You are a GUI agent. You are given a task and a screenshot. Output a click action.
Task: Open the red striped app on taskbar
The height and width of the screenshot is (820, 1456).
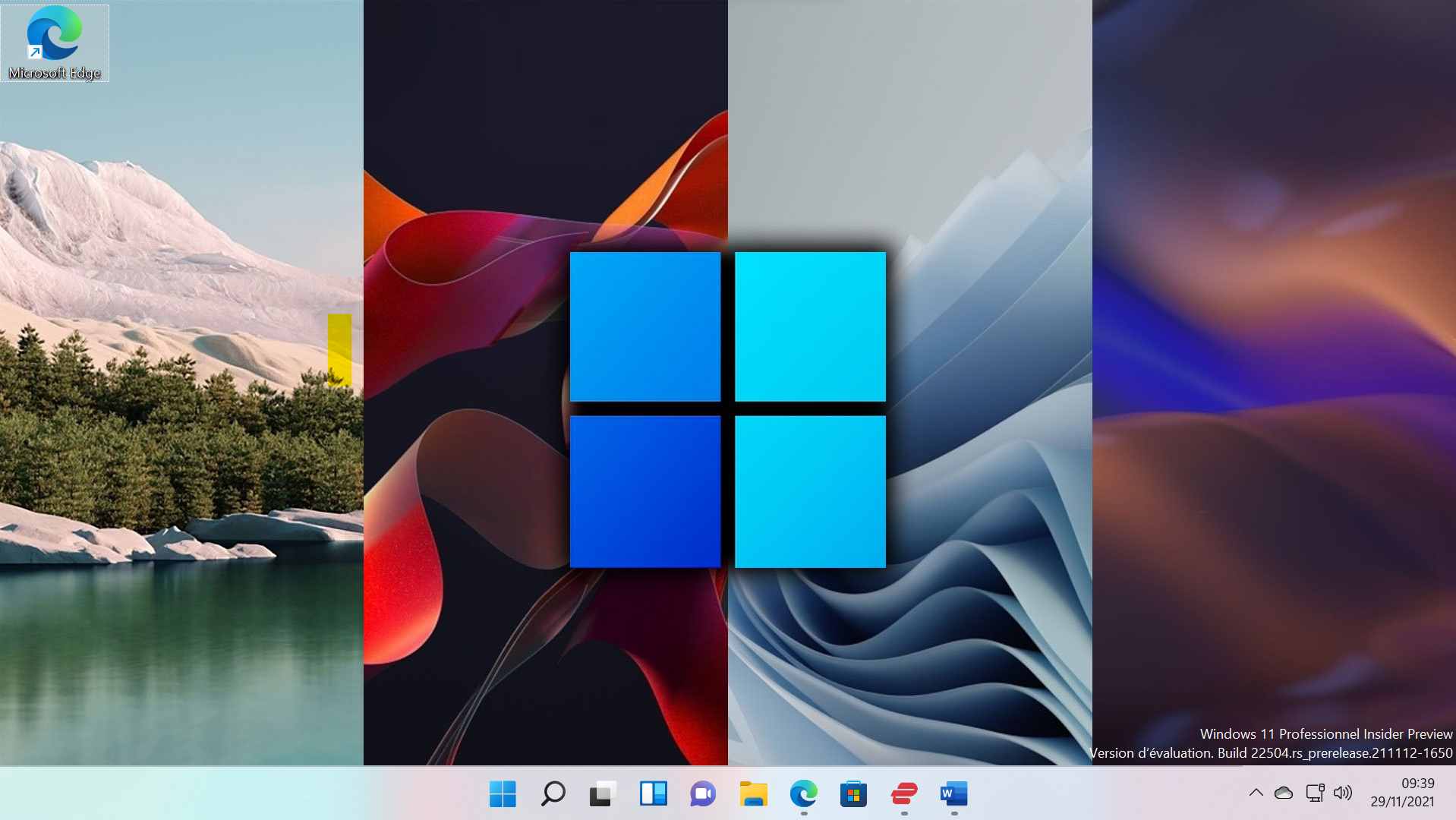click(903, 794)
